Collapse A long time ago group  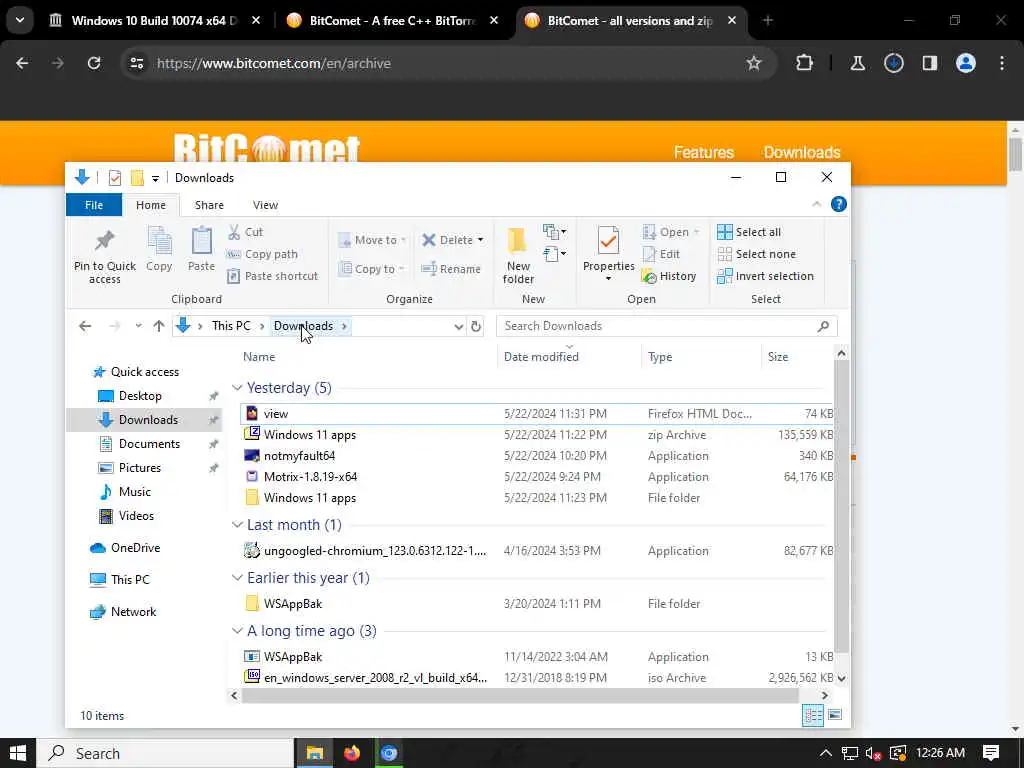(237, 631)
